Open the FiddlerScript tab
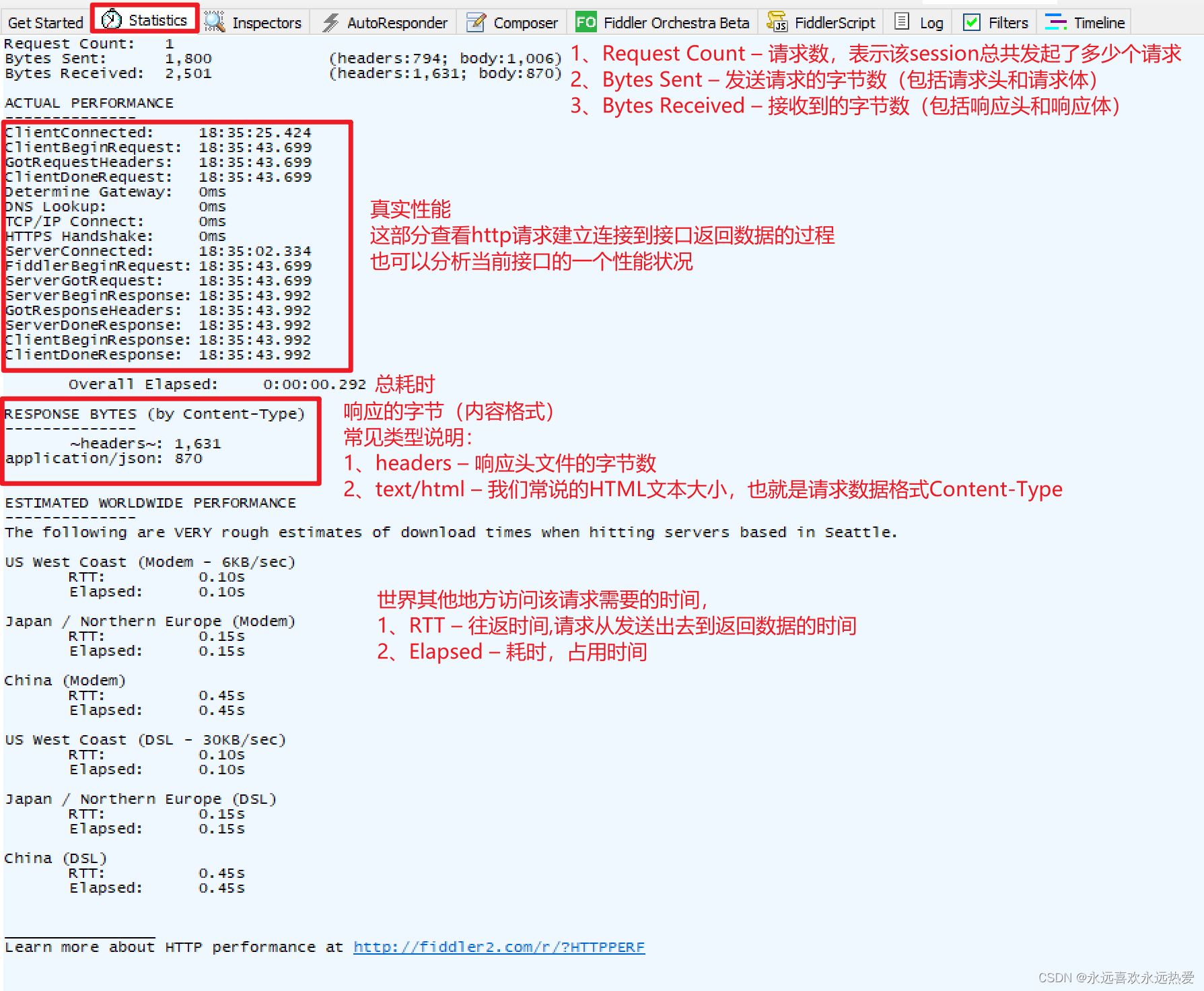The height and width of the screenshot is (991, 1204). pos(835,21)
